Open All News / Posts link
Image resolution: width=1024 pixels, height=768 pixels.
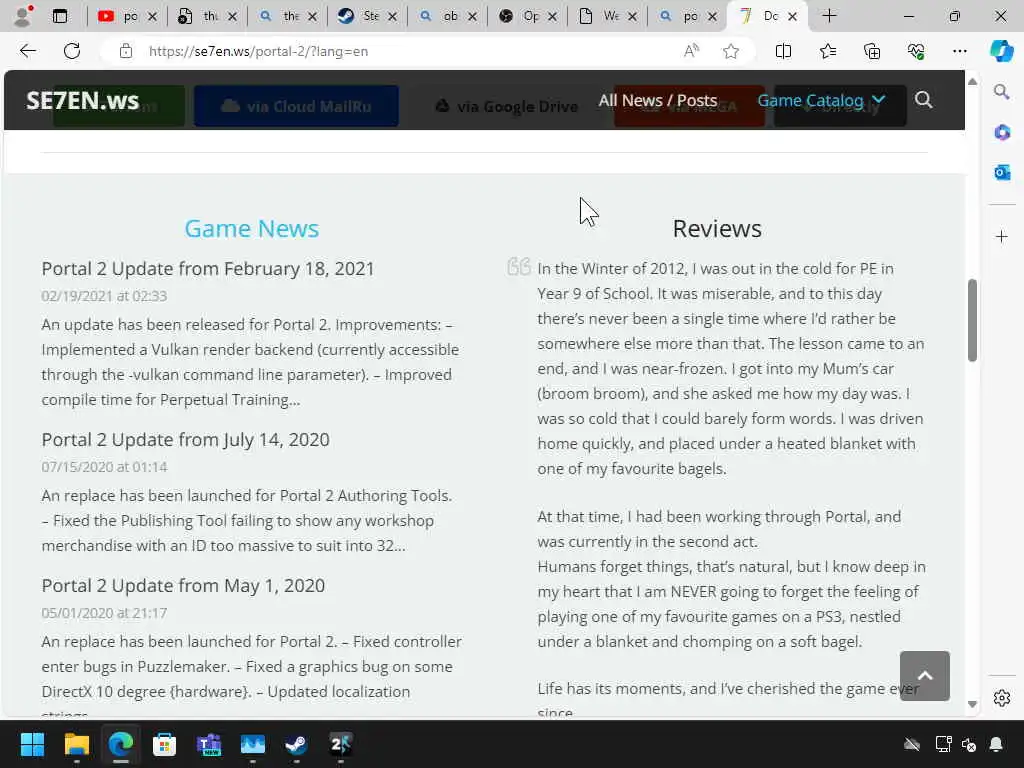[x=658, y=101]
